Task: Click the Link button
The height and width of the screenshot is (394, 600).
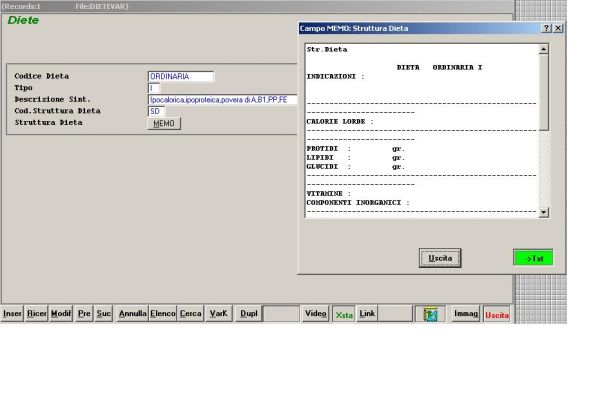Action: (367, 314)
